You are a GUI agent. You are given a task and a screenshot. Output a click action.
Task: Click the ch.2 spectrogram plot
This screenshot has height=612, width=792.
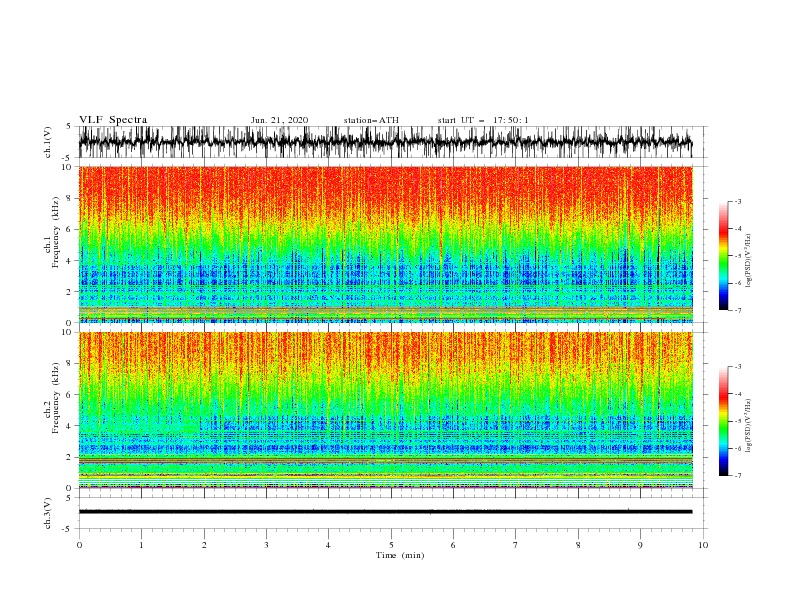[x=385, y=410]
